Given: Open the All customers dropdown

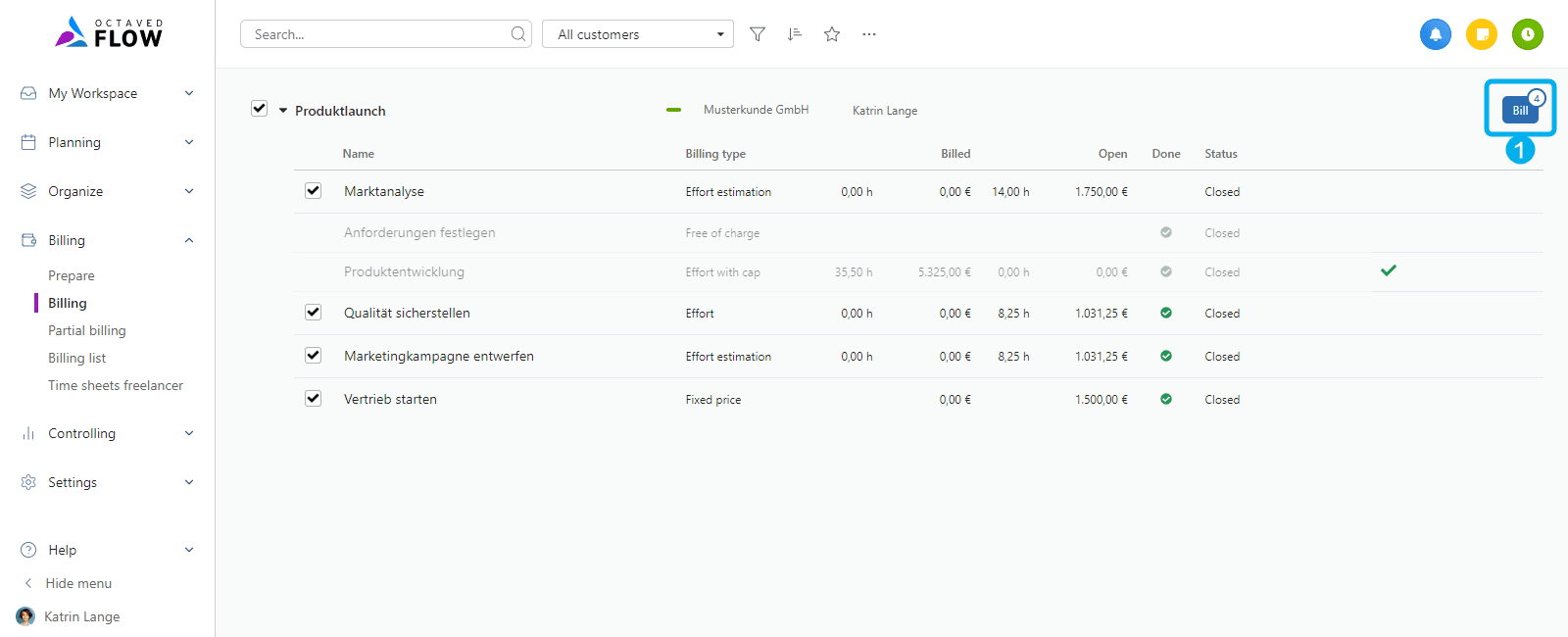Looking at the screenshot, I should point(637,34).
